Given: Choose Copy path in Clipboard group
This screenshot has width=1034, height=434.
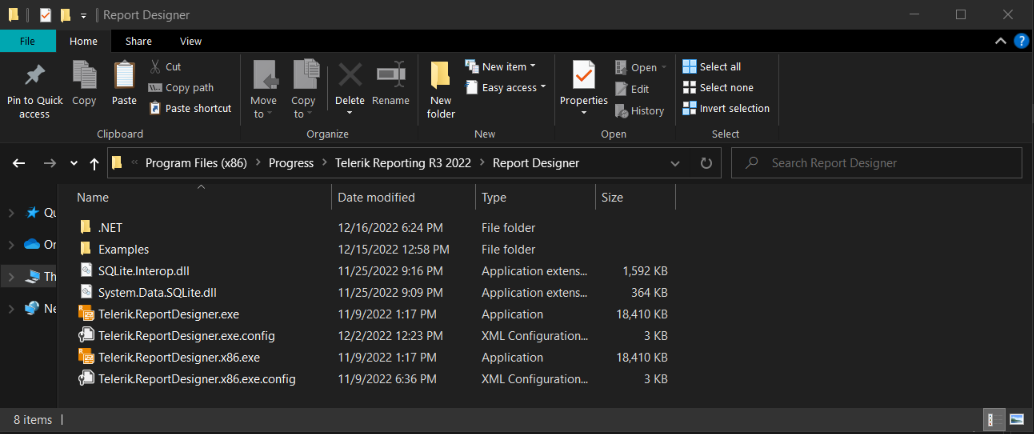Looking at the screenshot, I should [181, 88].
